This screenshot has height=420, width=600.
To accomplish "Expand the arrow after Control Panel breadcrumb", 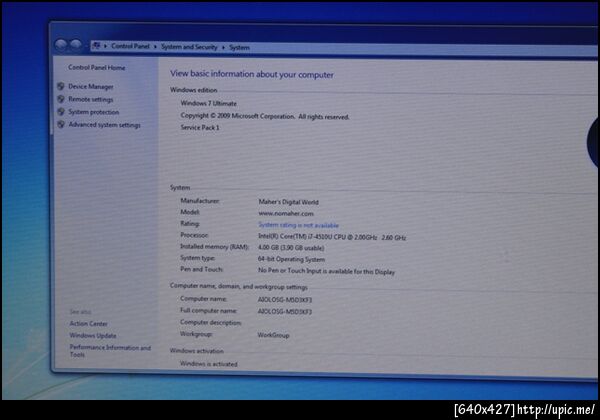I will coord(155,47).
